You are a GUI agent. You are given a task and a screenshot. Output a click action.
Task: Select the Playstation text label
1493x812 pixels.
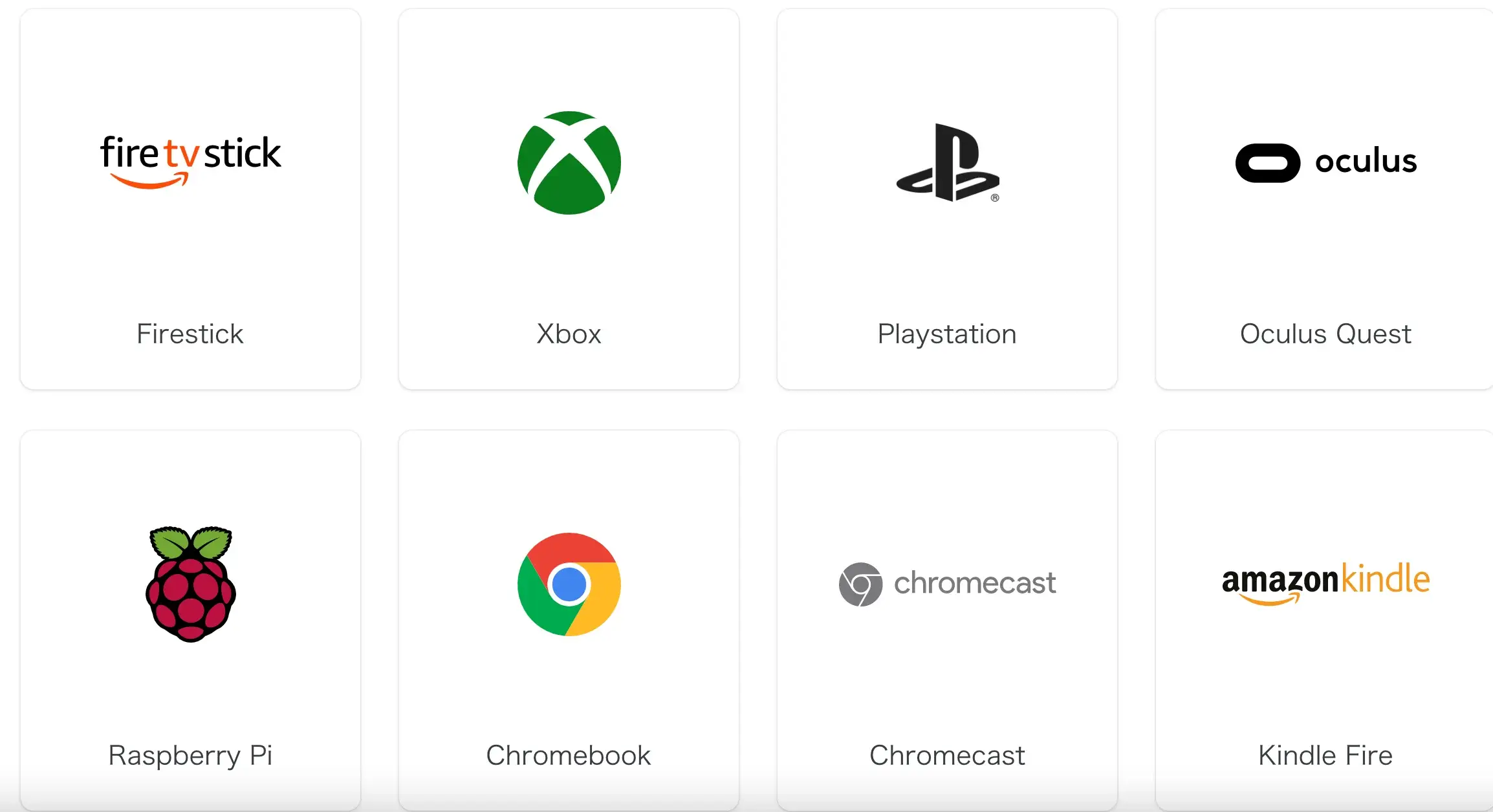(948, 334)
